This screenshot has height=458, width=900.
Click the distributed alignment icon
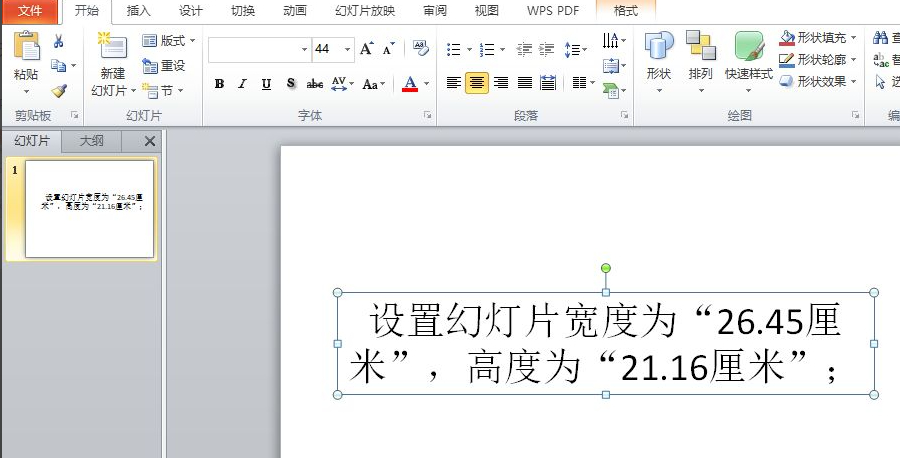(548, 83)
